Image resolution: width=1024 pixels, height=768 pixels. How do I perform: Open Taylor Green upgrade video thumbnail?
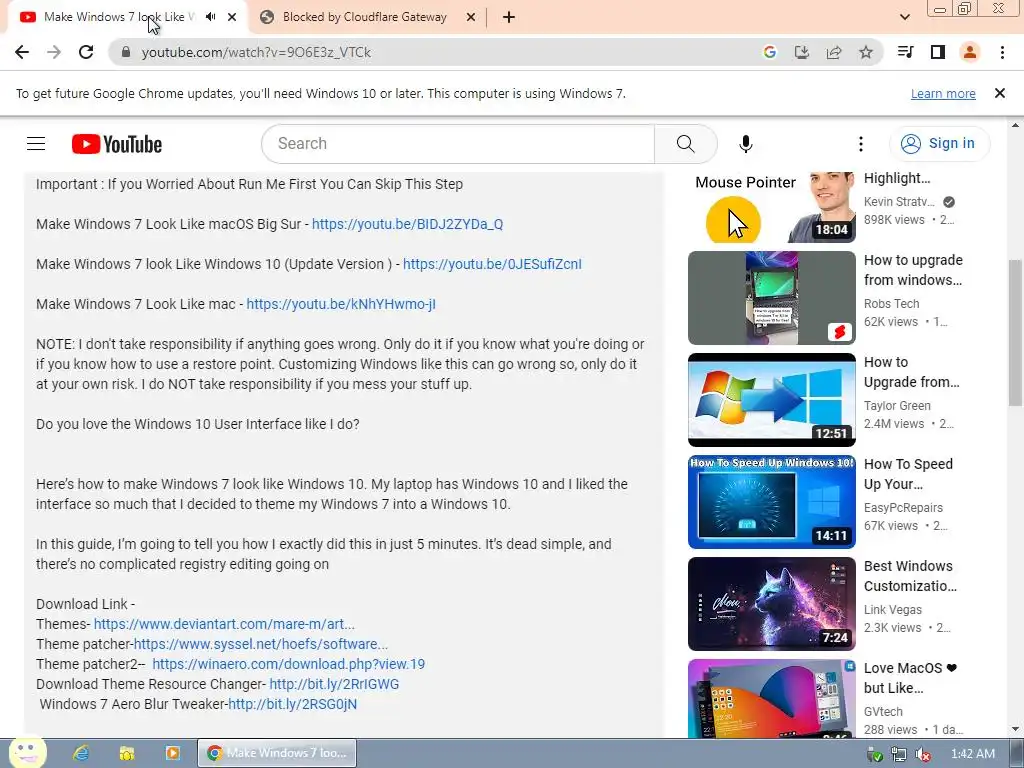coord(771,400)
